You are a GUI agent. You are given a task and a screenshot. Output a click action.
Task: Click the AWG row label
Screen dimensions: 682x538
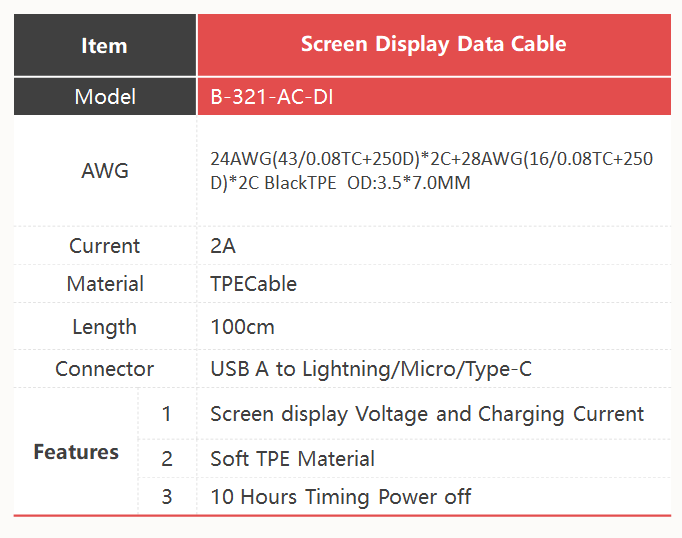[105, 170]
